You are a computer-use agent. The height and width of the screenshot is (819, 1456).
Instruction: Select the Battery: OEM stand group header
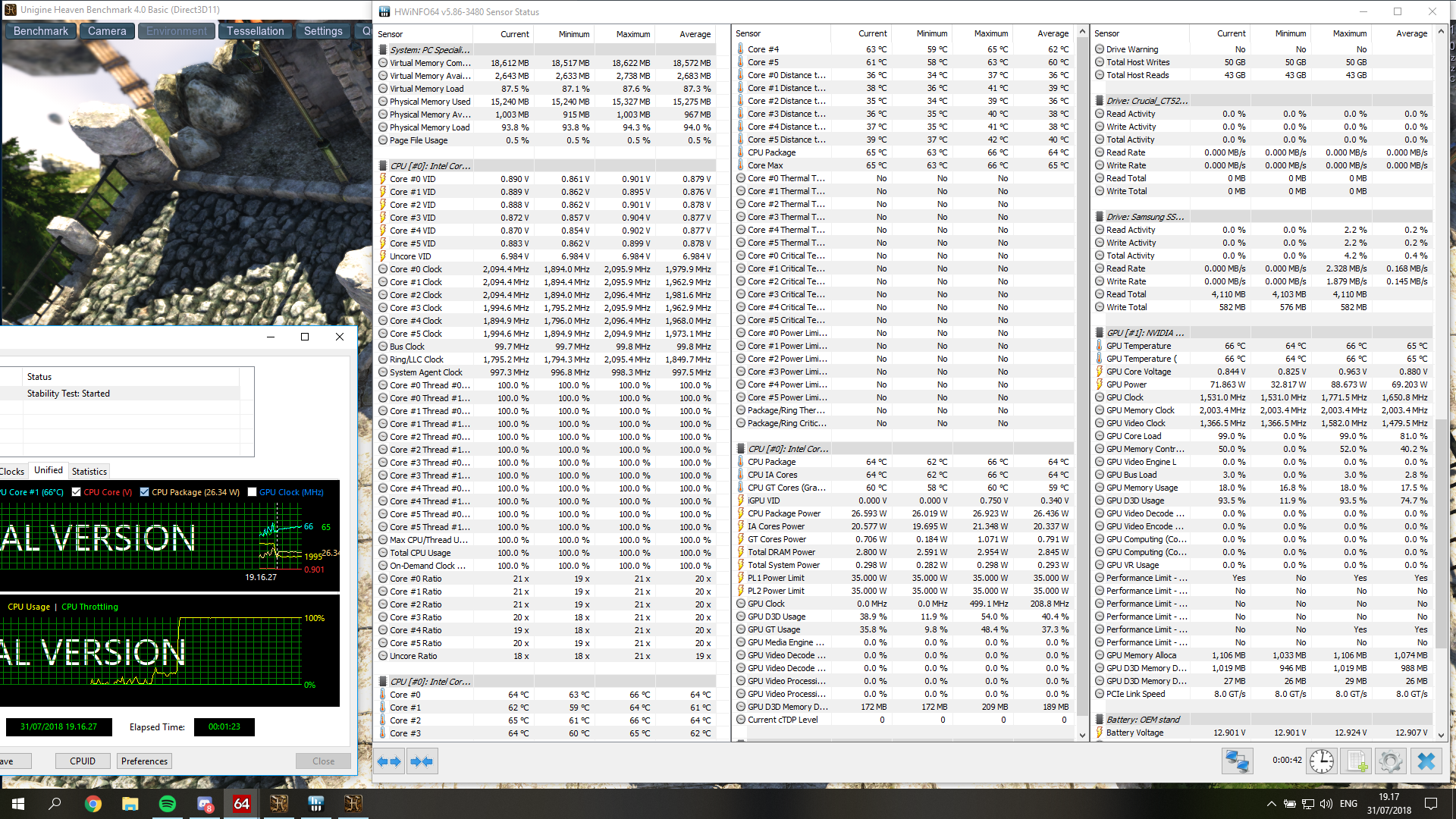(1263, 720)
